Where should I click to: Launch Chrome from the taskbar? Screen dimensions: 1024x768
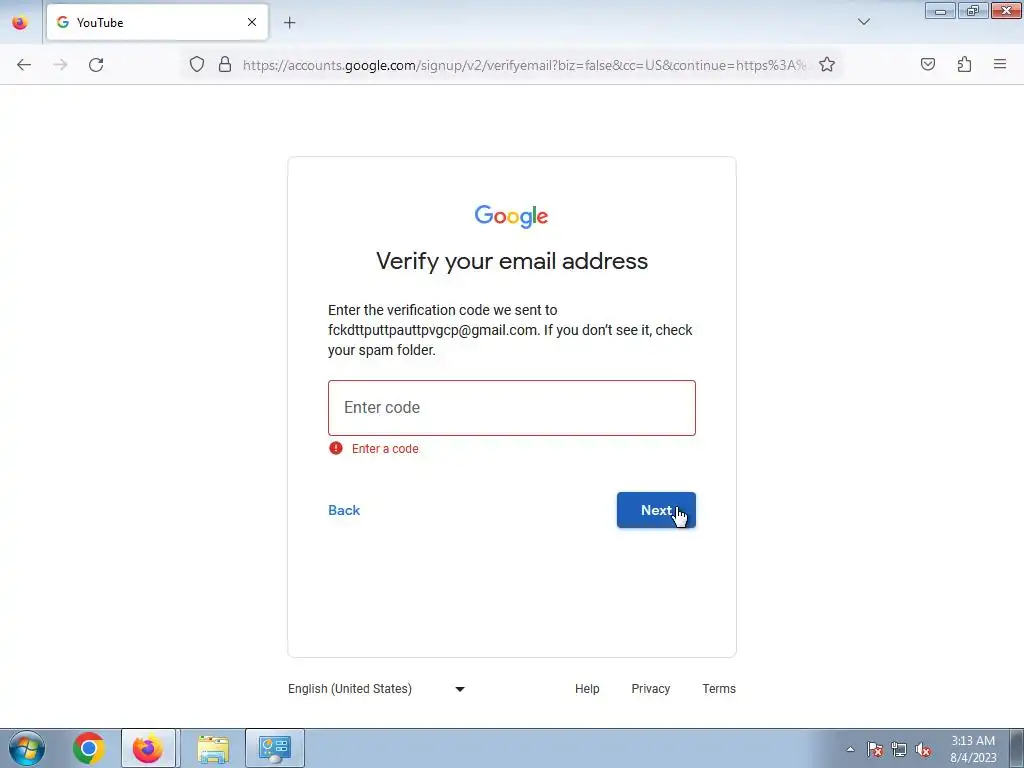click(x=89, y=748)
